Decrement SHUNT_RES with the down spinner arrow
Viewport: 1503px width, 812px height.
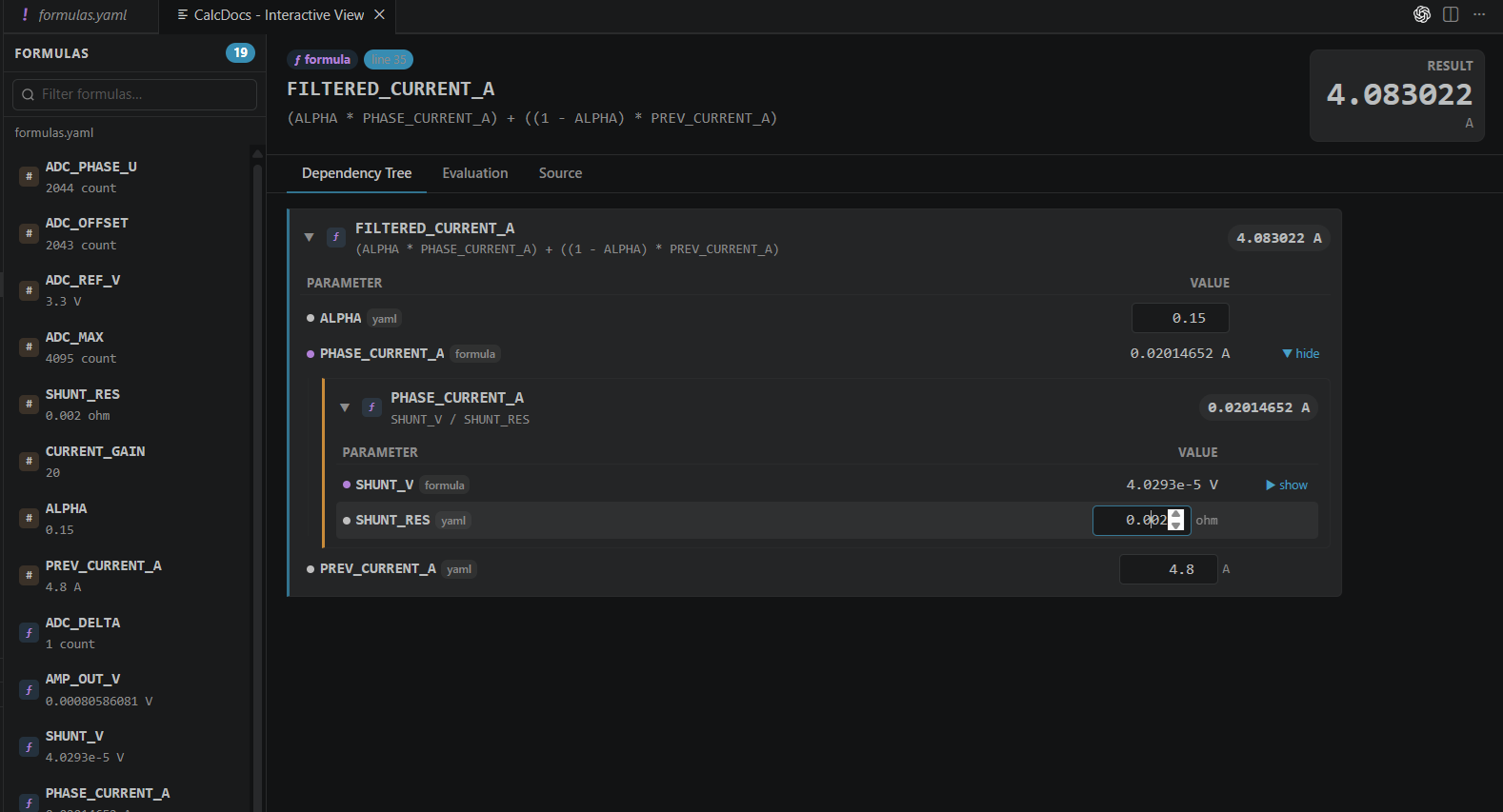(1176, 525)
